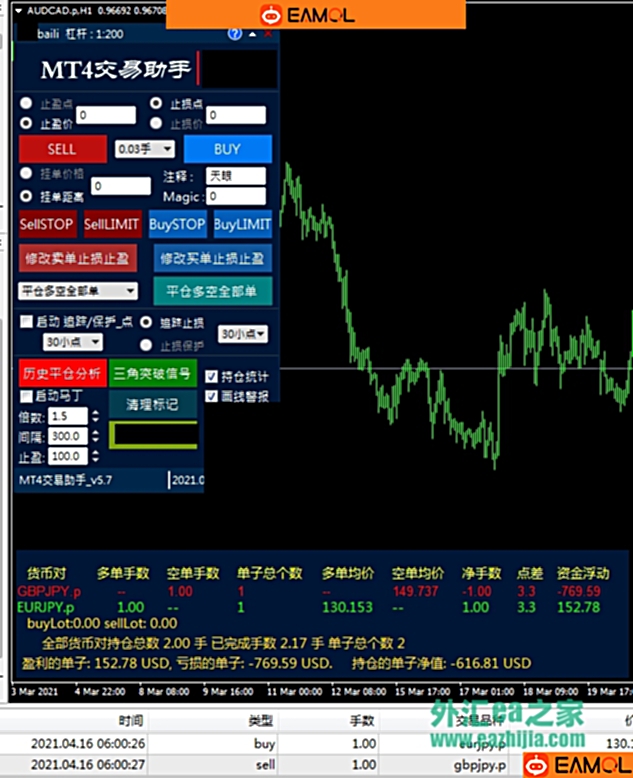Toggle the 持仓统计 checkbox
This screenshot has height=778, width=633.
[x=211, y=376]
